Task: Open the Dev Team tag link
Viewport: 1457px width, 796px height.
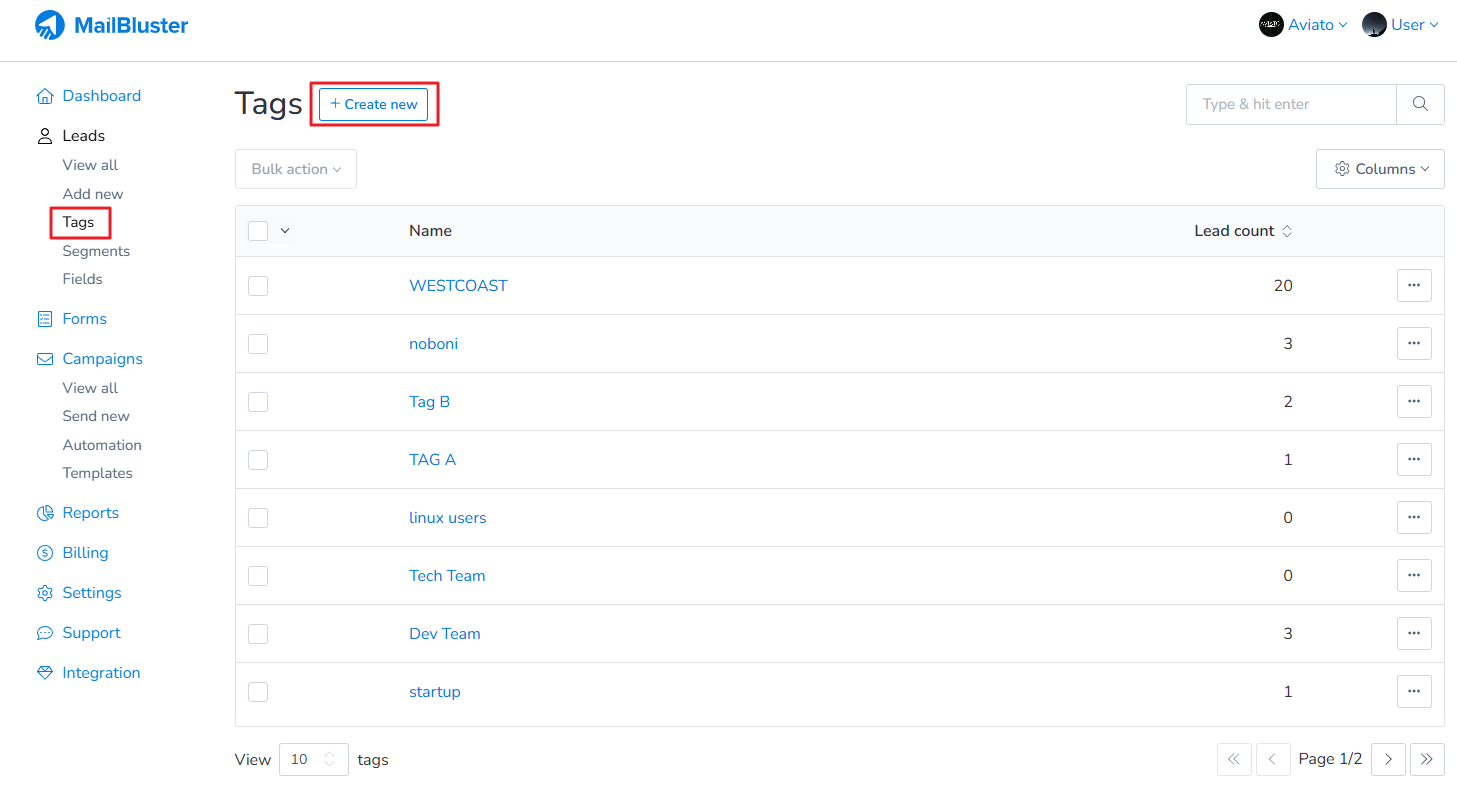Action: 445,633
